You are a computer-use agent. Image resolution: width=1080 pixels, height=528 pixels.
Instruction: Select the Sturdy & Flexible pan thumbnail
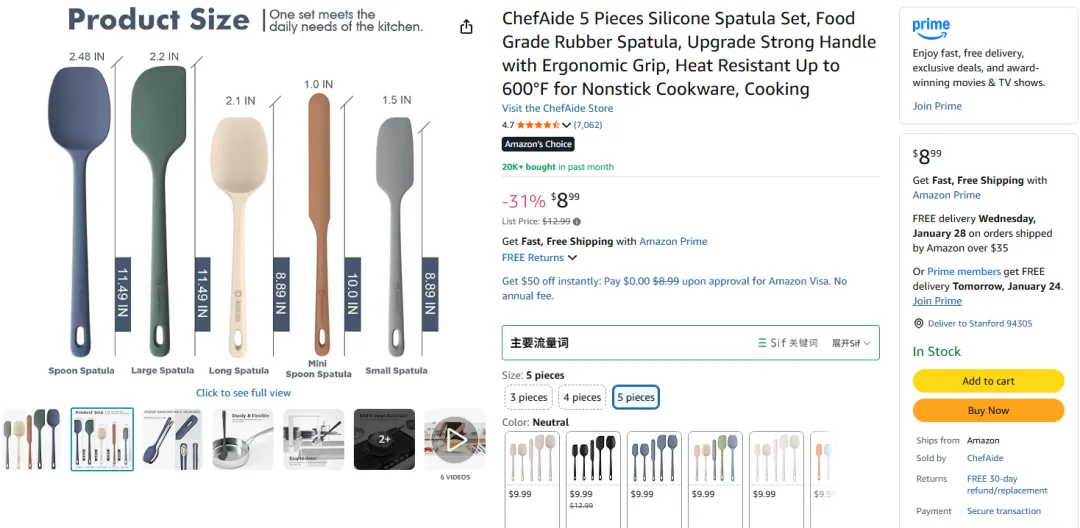click(243, 438)
